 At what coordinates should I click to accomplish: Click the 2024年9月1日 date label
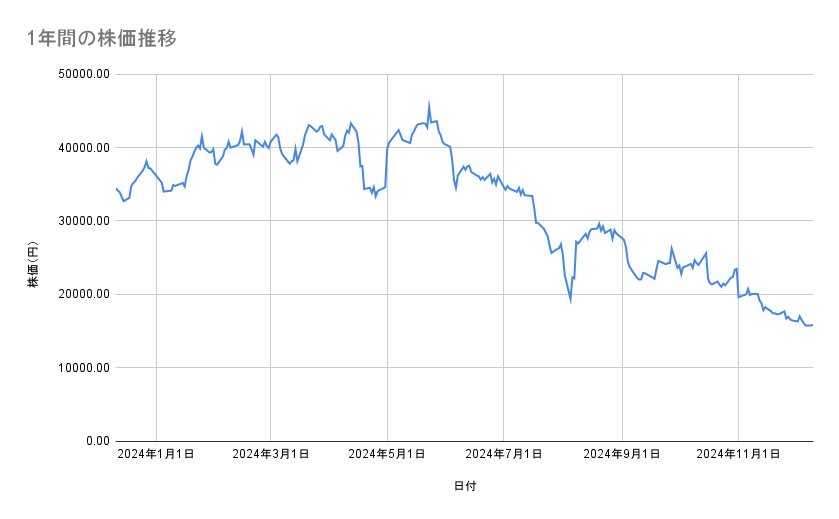coord(622,454)
